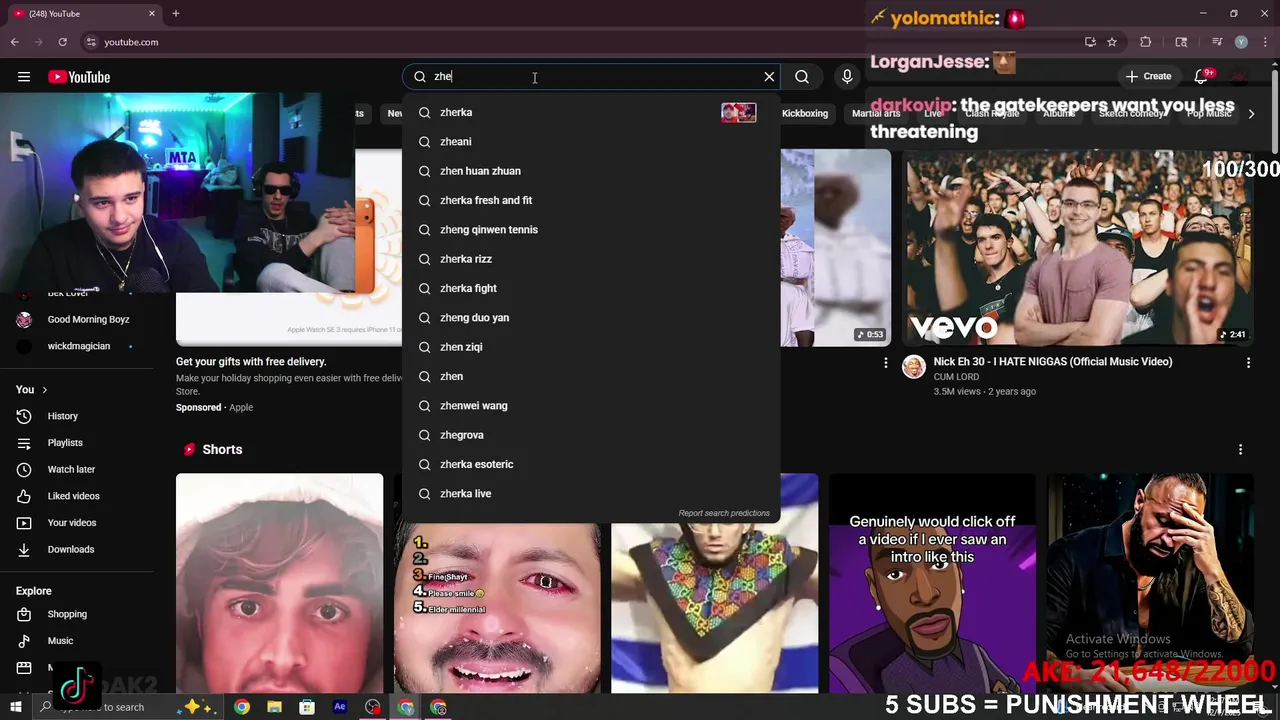Bookmark this page with the star
The image size is (1280, 720).
point(1112,42)
